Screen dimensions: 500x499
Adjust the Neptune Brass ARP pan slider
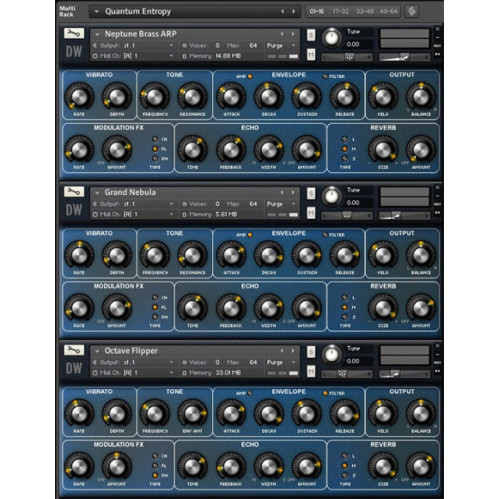[x=347, y=57]
